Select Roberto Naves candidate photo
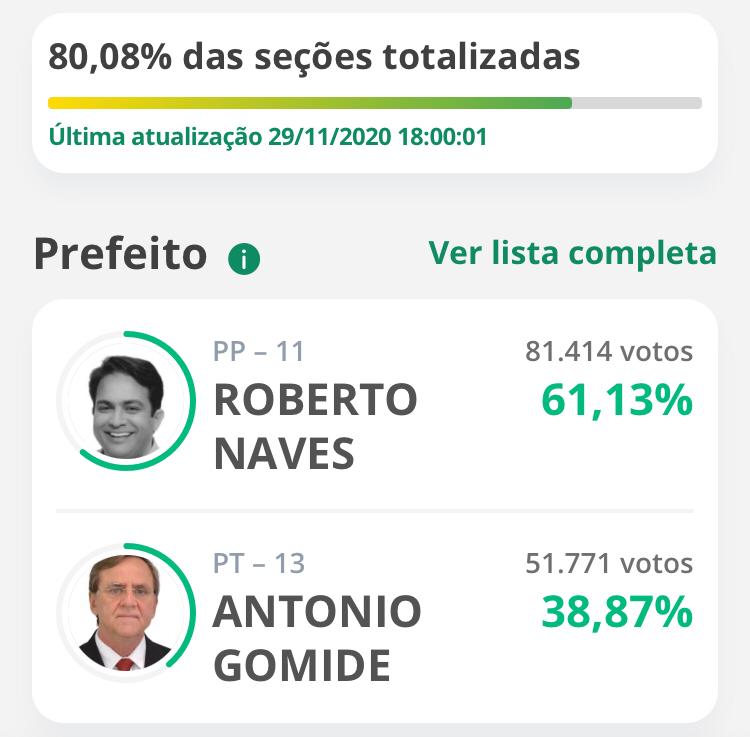This screenshot has width=750, height=737. [126, 406]
